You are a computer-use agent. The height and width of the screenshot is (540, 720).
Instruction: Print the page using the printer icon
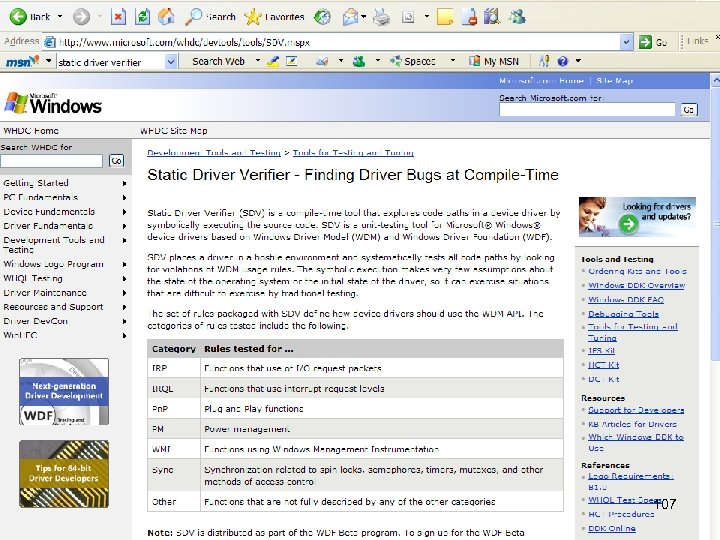tap(381, 17)
